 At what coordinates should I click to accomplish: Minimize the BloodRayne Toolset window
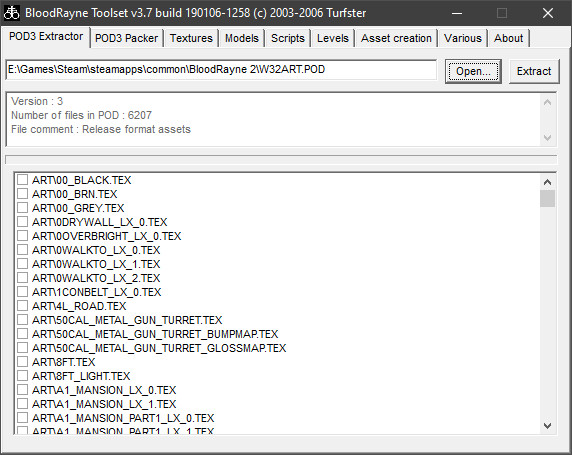coord(457,13)
